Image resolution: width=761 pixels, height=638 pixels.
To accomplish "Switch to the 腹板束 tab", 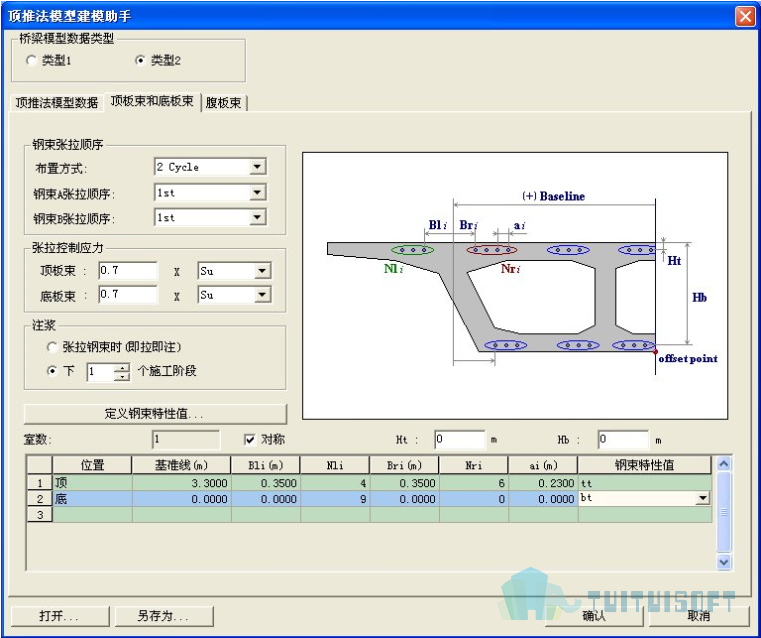I will click(223, 103).
